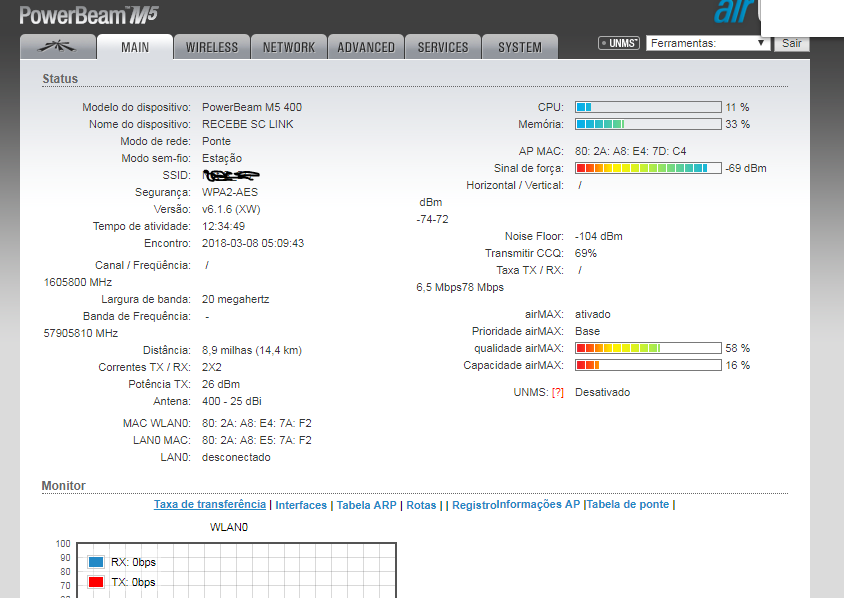Click firmware version v6.1.6 (XW)
The image size is (844, 598).
[x=231, y=209]
